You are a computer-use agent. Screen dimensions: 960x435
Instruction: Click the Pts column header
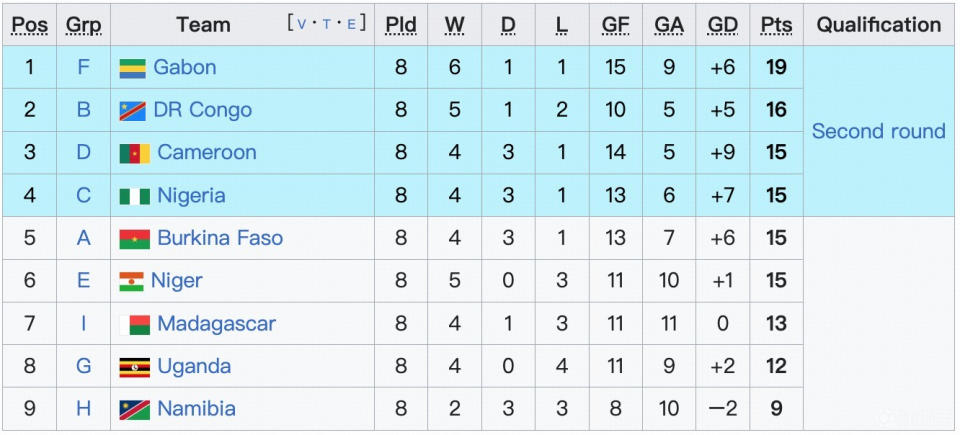776,25
